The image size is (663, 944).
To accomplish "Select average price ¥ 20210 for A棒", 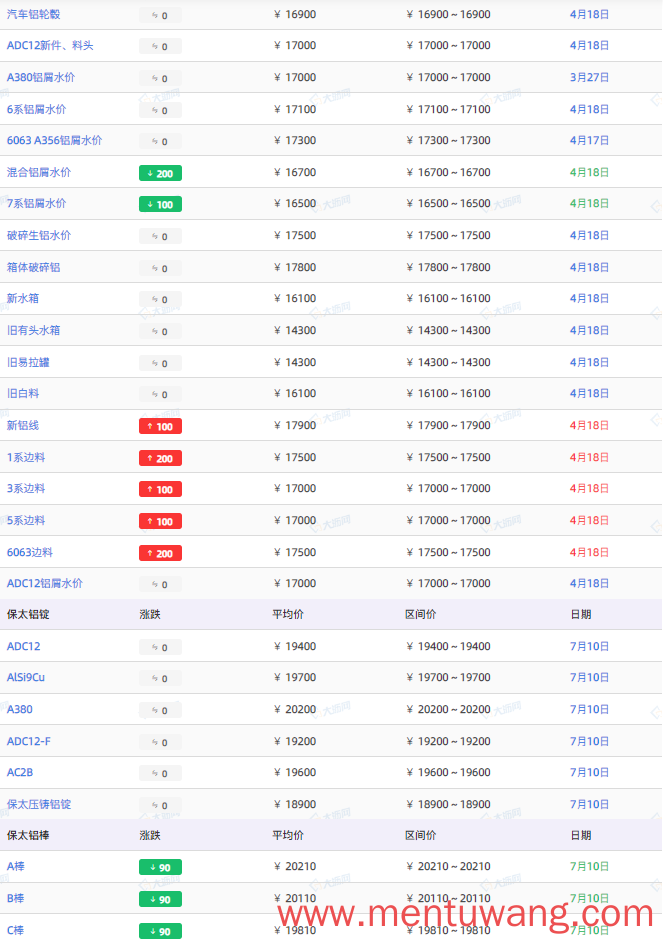I will tap(295, 866).
